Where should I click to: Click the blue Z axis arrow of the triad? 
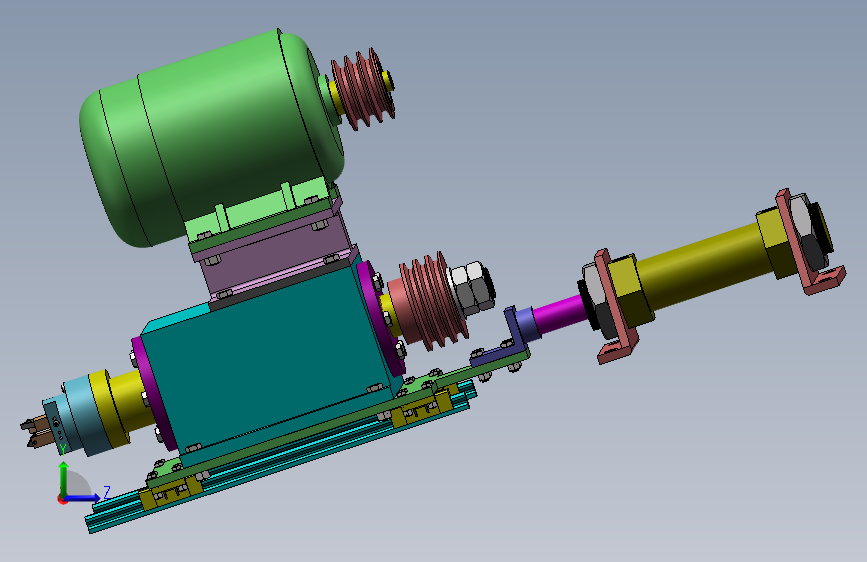[x=83, y=498]
